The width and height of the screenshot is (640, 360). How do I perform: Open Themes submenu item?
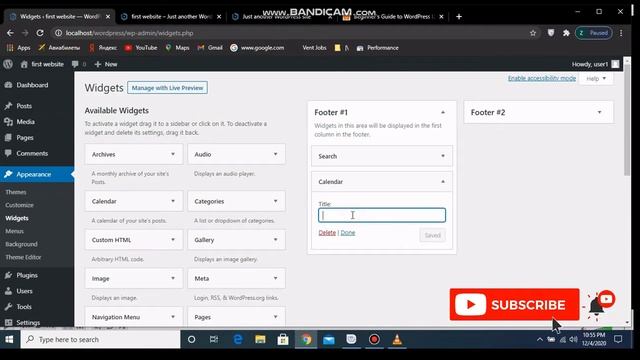[16, 192]
